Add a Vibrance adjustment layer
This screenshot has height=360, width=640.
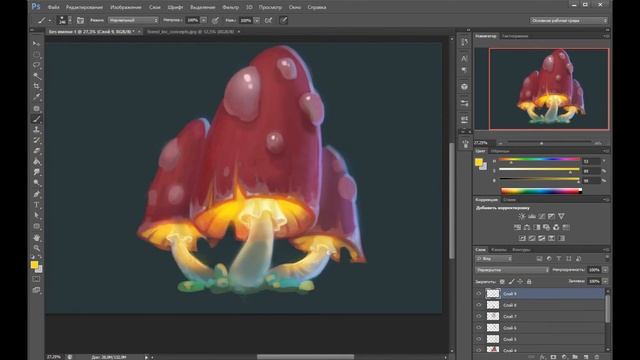pos(561,216)
